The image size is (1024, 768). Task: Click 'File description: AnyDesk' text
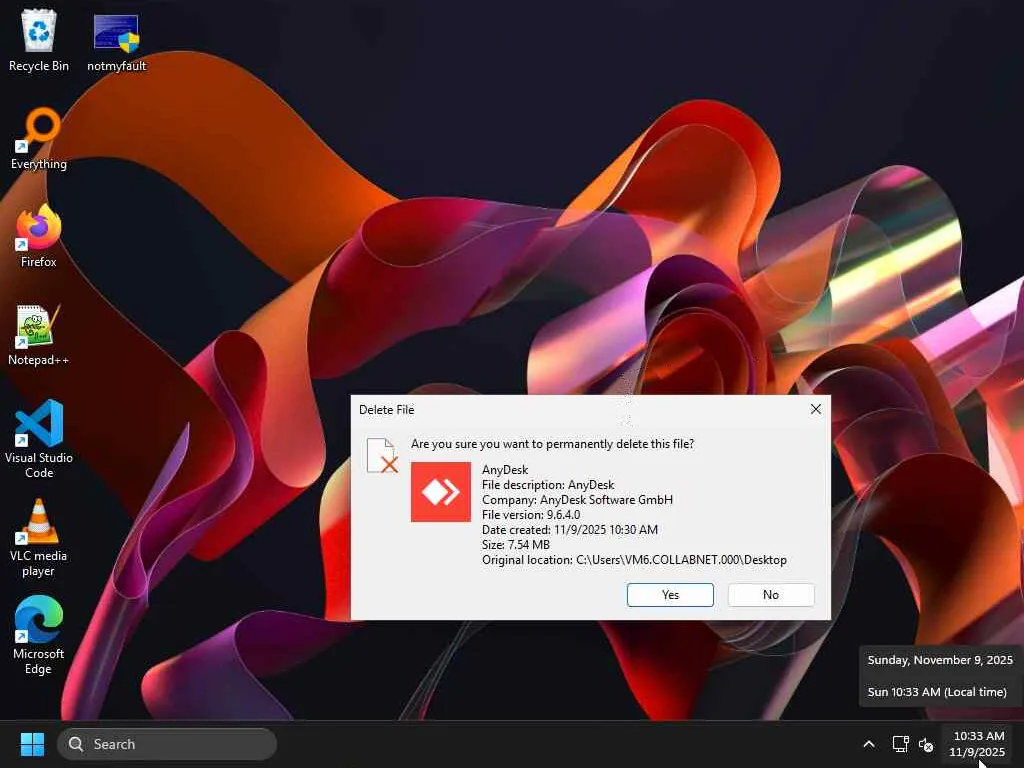point(548,485)
